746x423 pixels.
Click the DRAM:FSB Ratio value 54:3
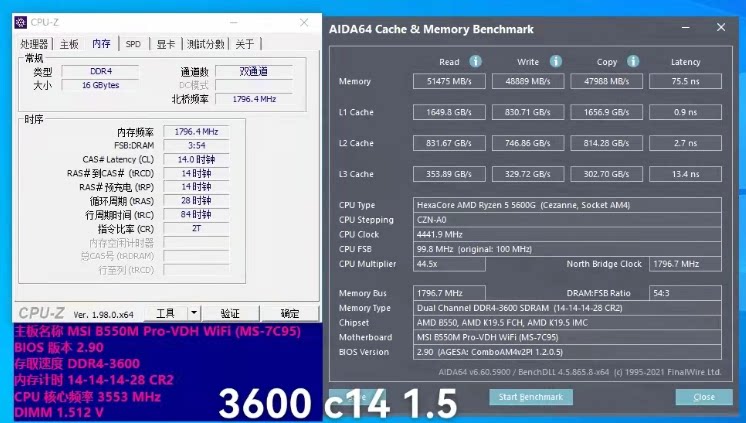click(685, 293)
